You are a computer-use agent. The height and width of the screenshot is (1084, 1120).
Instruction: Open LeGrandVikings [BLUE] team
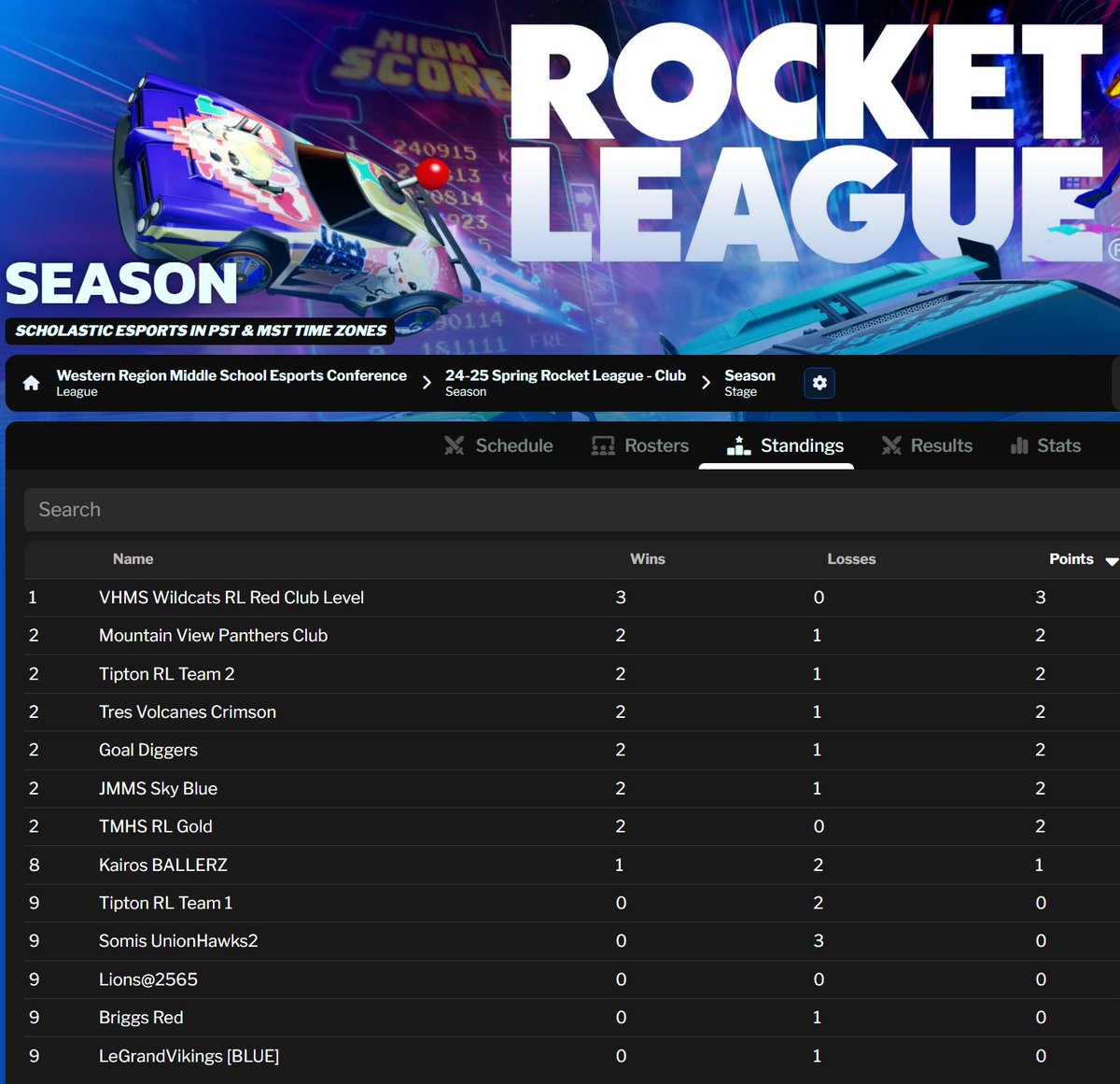tap(189, 1056)
